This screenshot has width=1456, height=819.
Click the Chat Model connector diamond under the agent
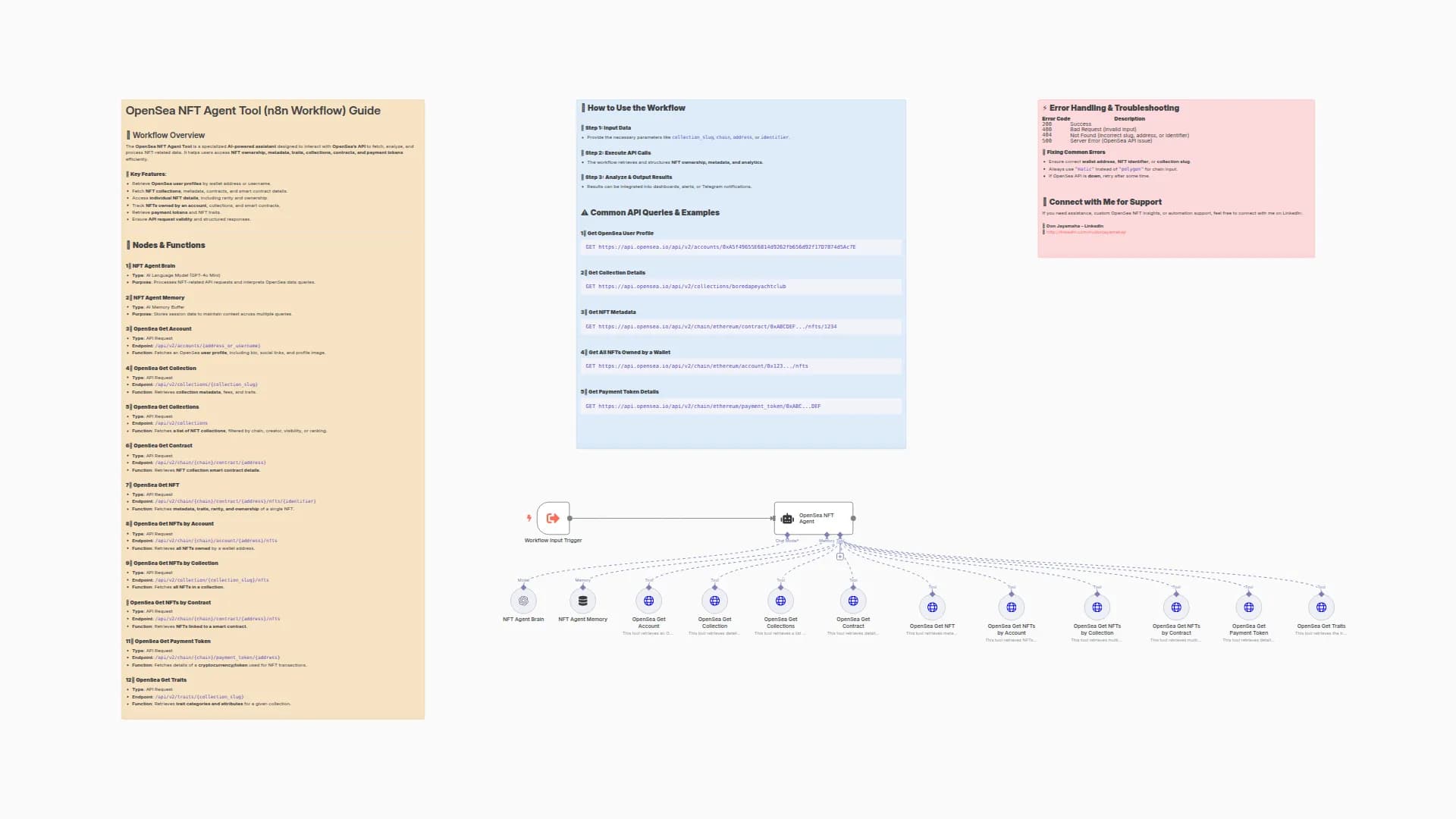pyautogui.click(x=787, y=535)
